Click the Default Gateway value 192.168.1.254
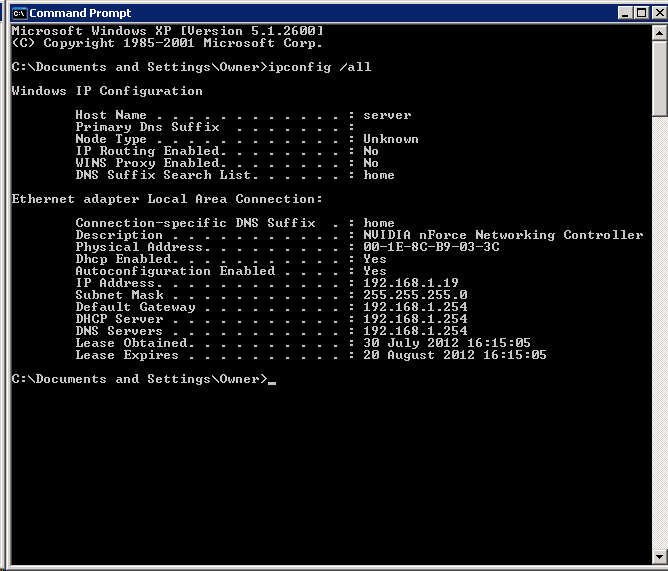The image size is (668, 571). 415,307
